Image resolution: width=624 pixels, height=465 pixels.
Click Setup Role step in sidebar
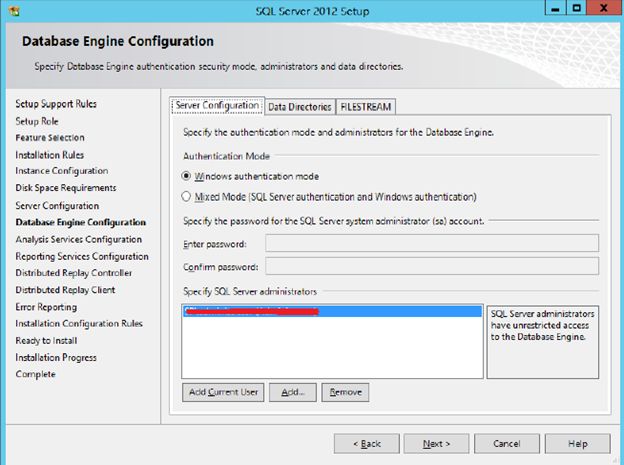37,121
